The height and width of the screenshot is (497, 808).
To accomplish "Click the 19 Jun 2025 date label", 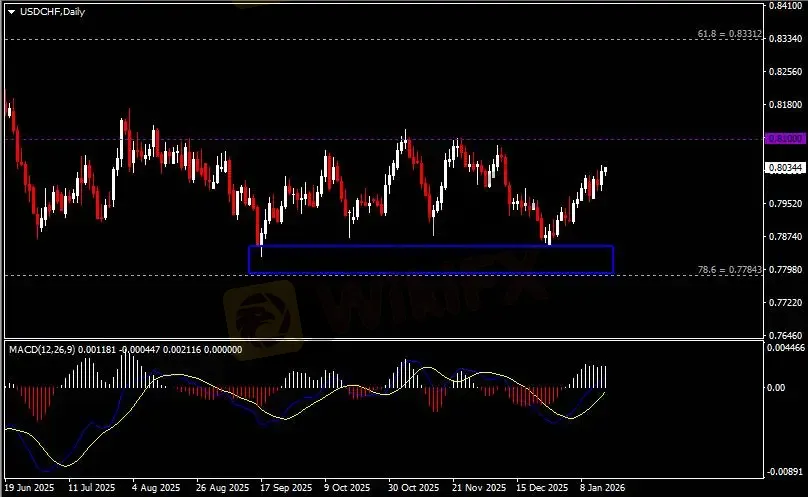I will tap(30, 487).
